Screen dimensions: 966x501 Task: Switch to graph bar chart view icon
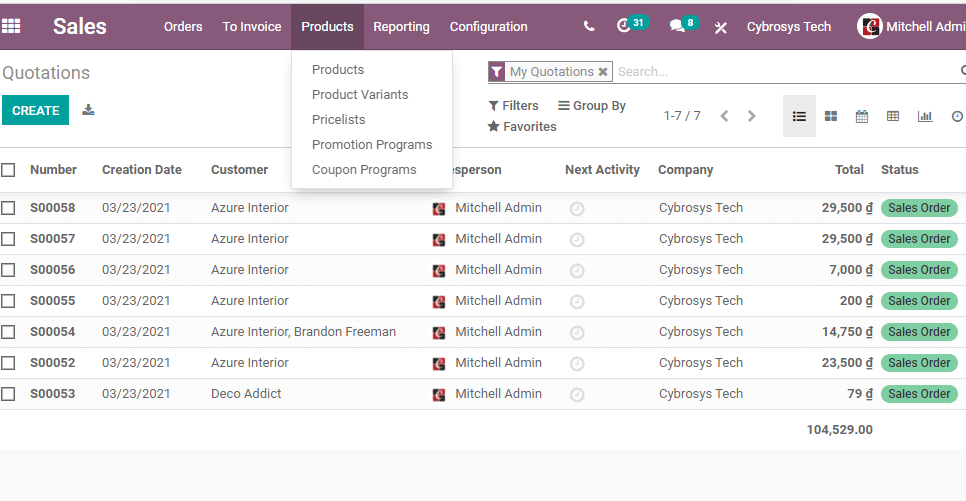click(925, 116)
